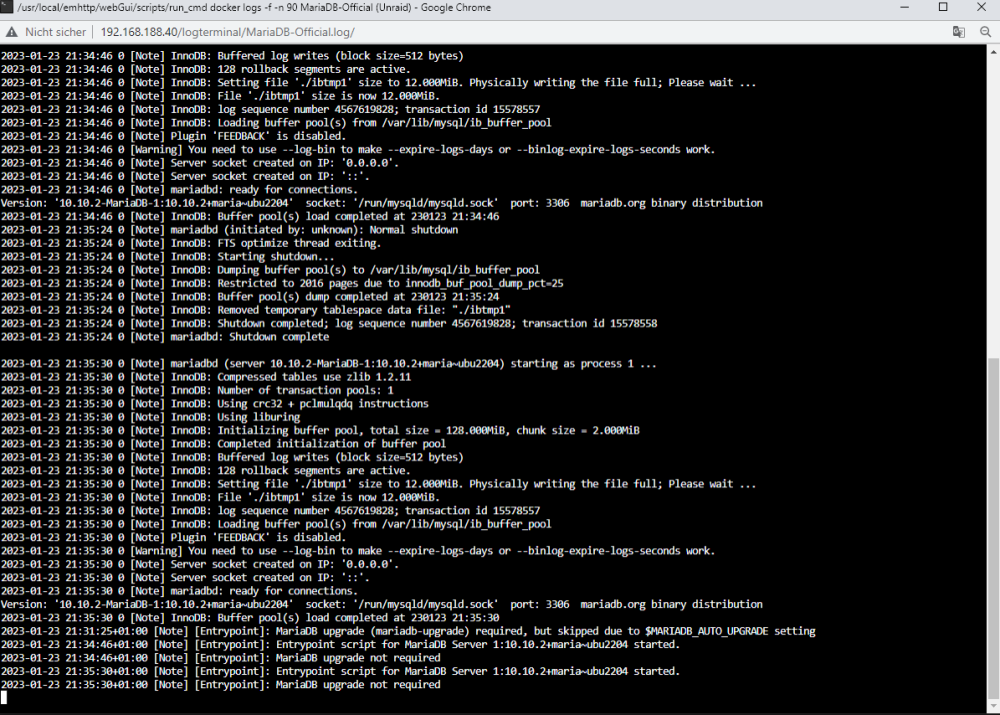Viewport: 1000px width, 715px height.
Task: Click log line 'InnoDB: 128 rollback segments are active.' at 21:34:46
Action: pyautogui.click(x=205, y=69)
